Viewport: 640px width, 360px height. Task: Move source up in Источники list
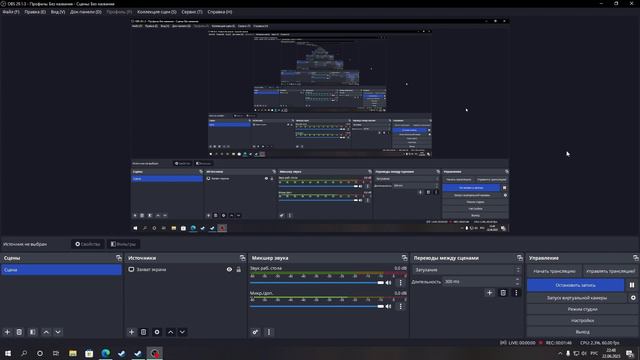pos(171,332)
